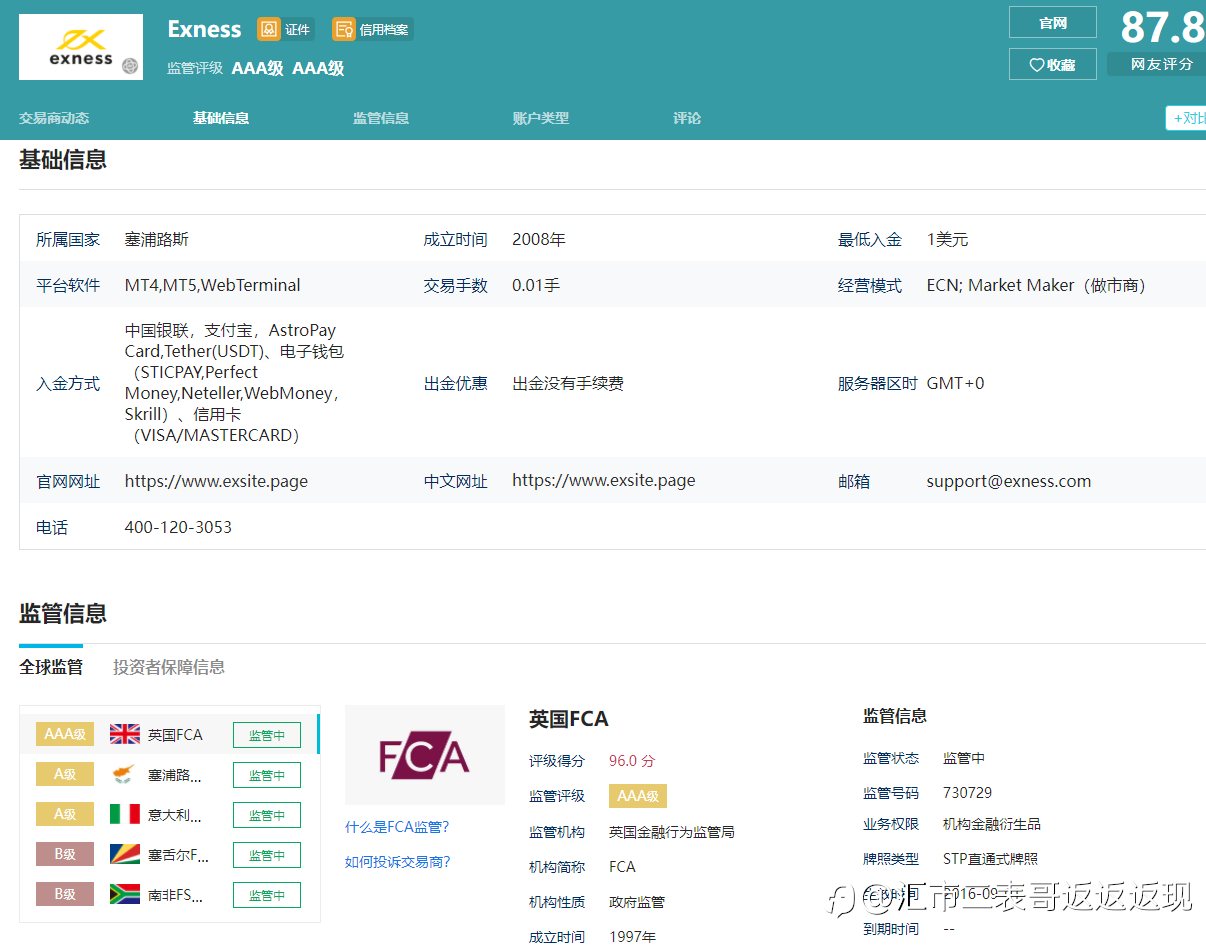Switch to 基础信息 tab
This screenshot has width=1206, height=952.
(x=221, y=118)
